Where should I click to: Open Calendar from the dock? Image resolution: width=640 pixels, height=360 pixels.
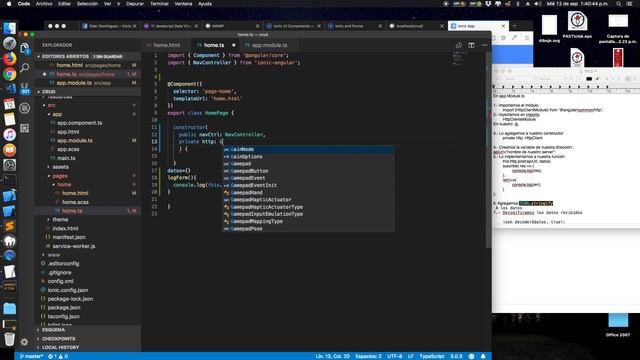coord(9,104)
